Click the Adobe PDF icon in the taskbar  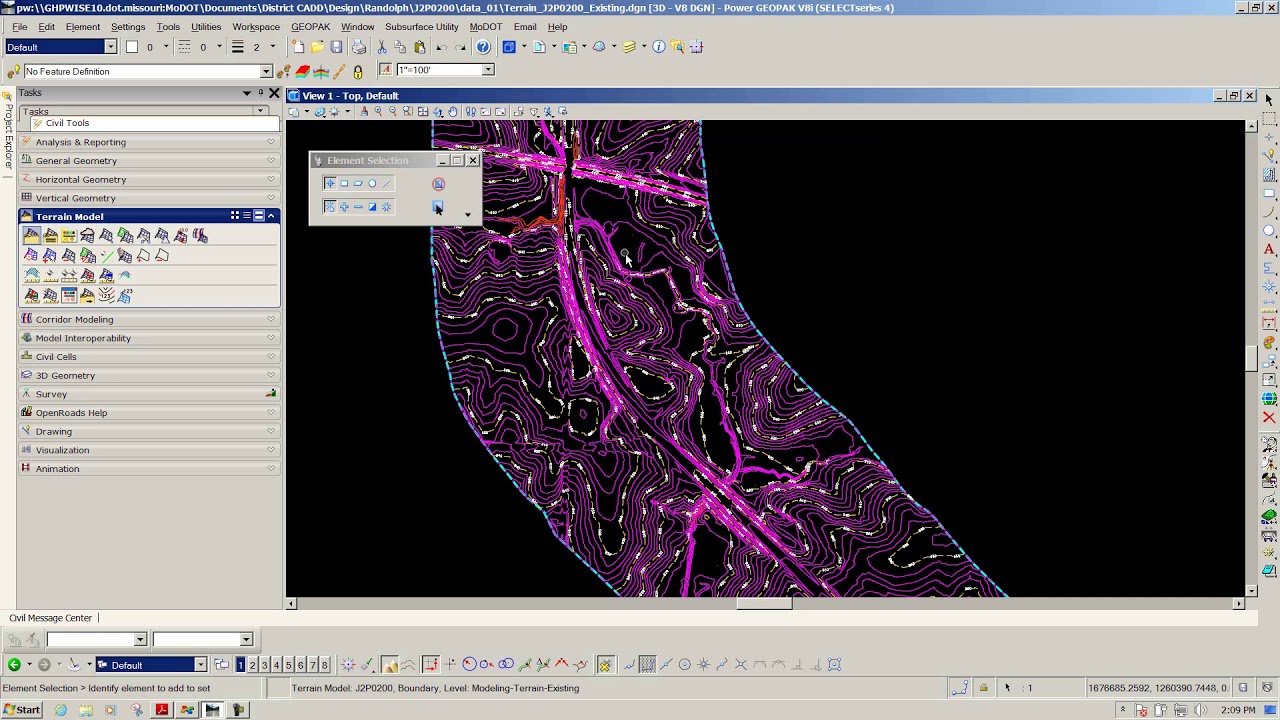[162, 710]
